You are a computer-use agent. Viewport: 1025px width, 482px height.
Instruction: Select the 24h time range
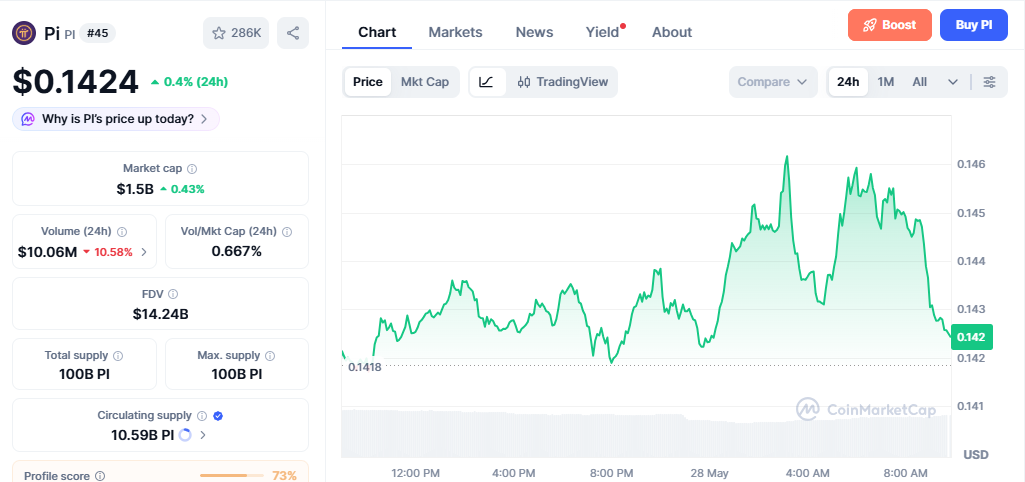click(848, 82)
